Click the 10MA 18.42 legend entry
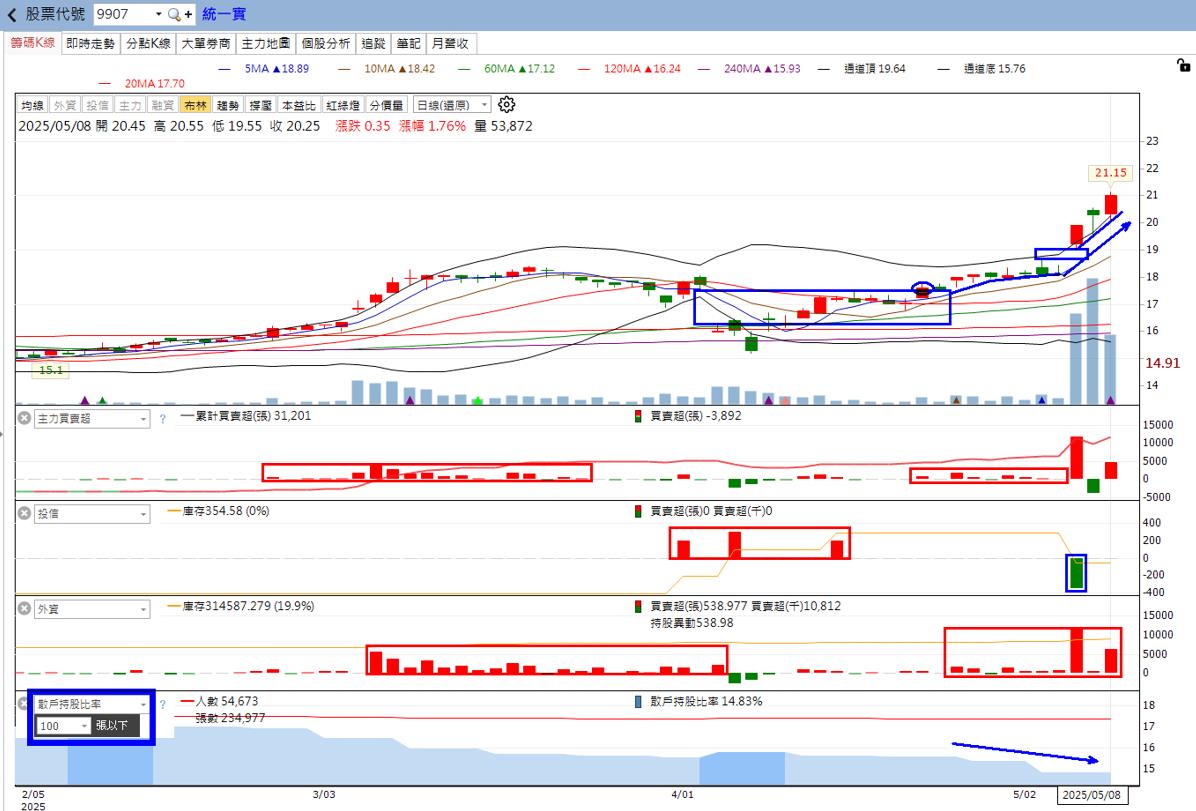This screenshot has height=811, width=1196. [386, 69]
